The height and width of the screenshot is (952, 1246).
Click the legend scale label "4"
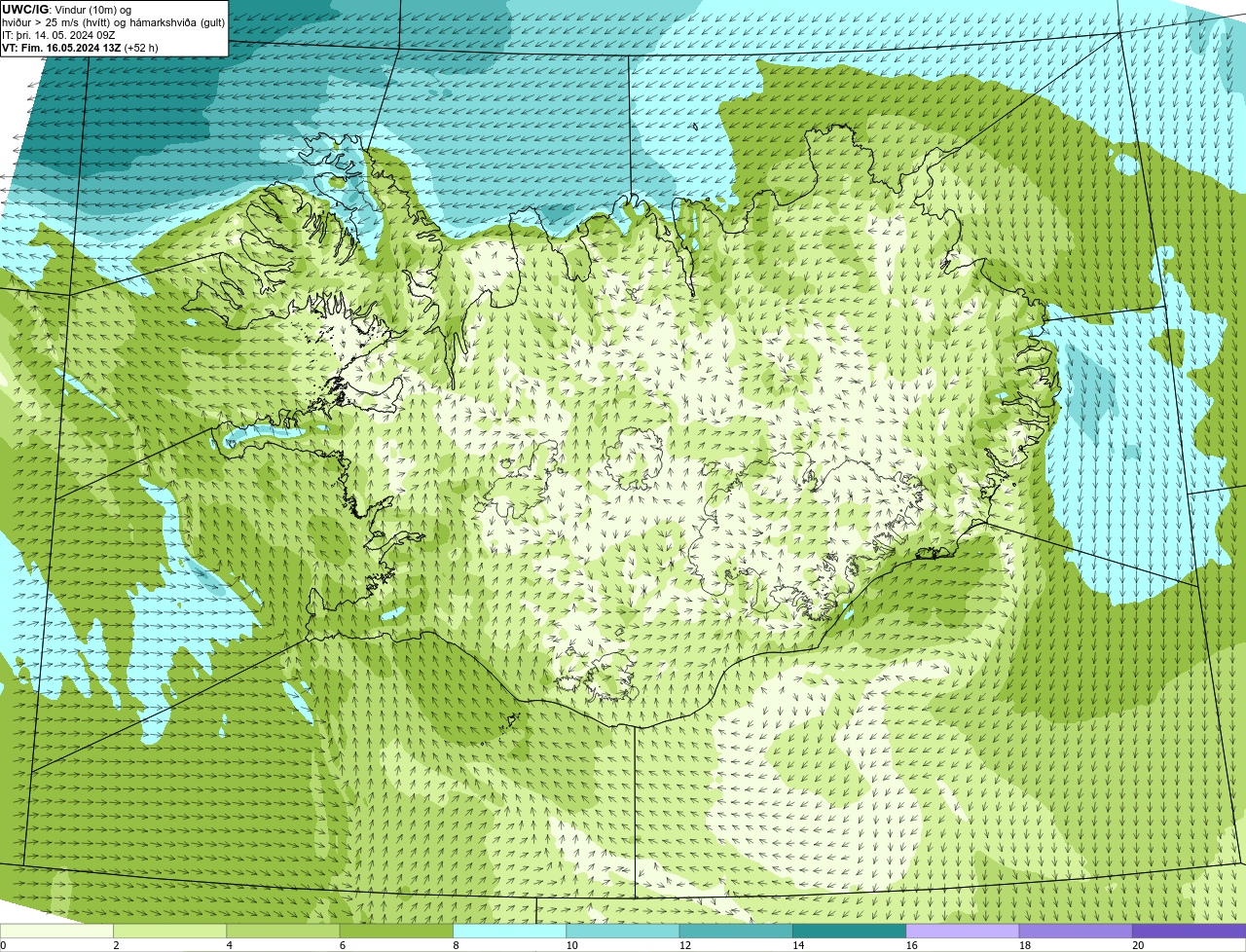[229, 945]
